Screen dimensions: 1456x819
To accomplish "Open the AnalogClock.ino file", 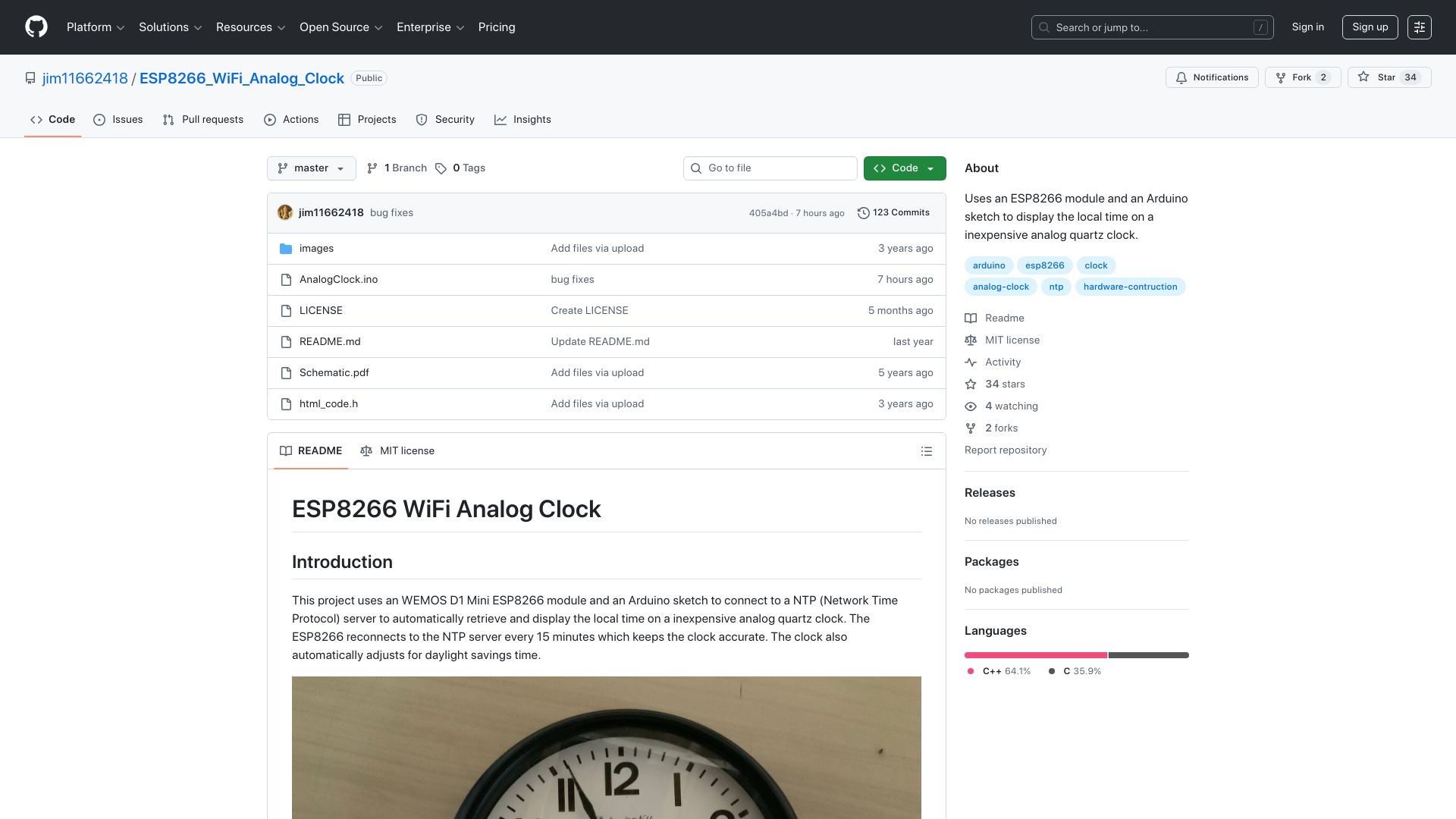I will coord(338,280).
